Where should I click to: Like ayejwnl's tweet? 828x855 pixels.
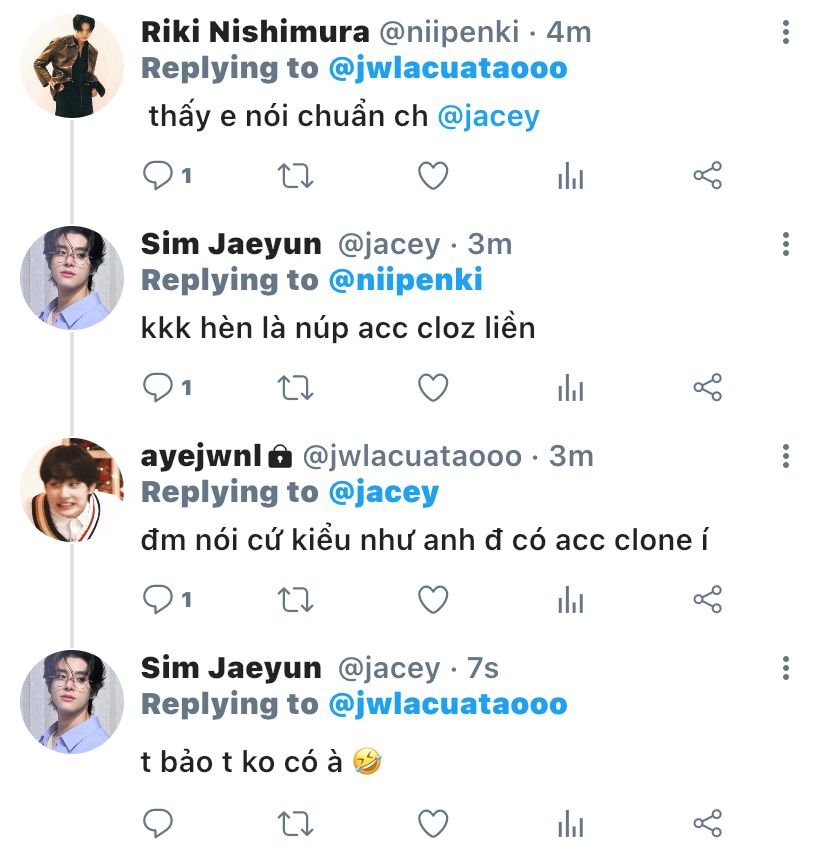click(x=432, y=600)
